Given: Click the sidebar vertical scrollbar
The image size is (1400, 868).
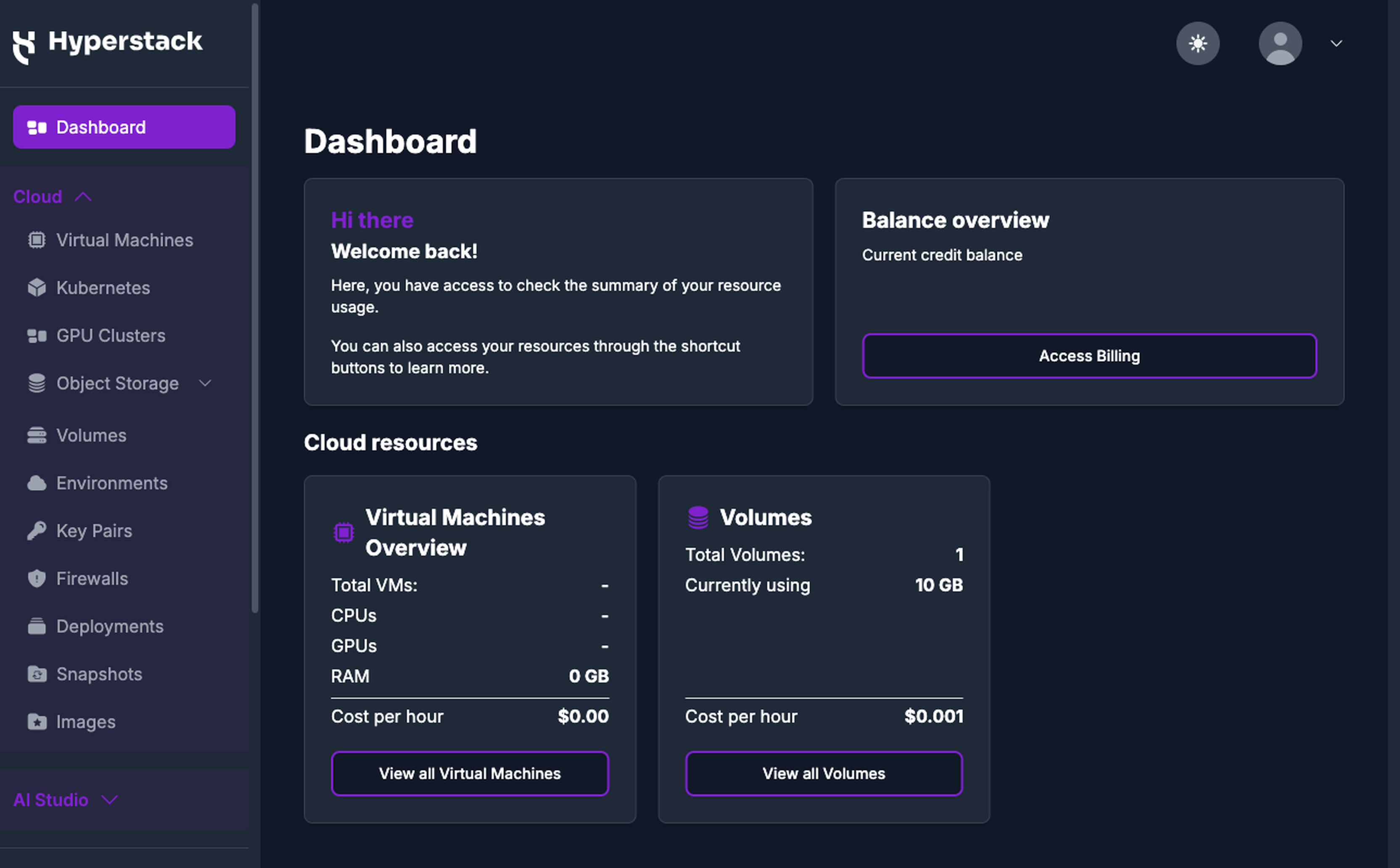Looking at the screenshot, I should pyautogui.click(x=255, y=308).
